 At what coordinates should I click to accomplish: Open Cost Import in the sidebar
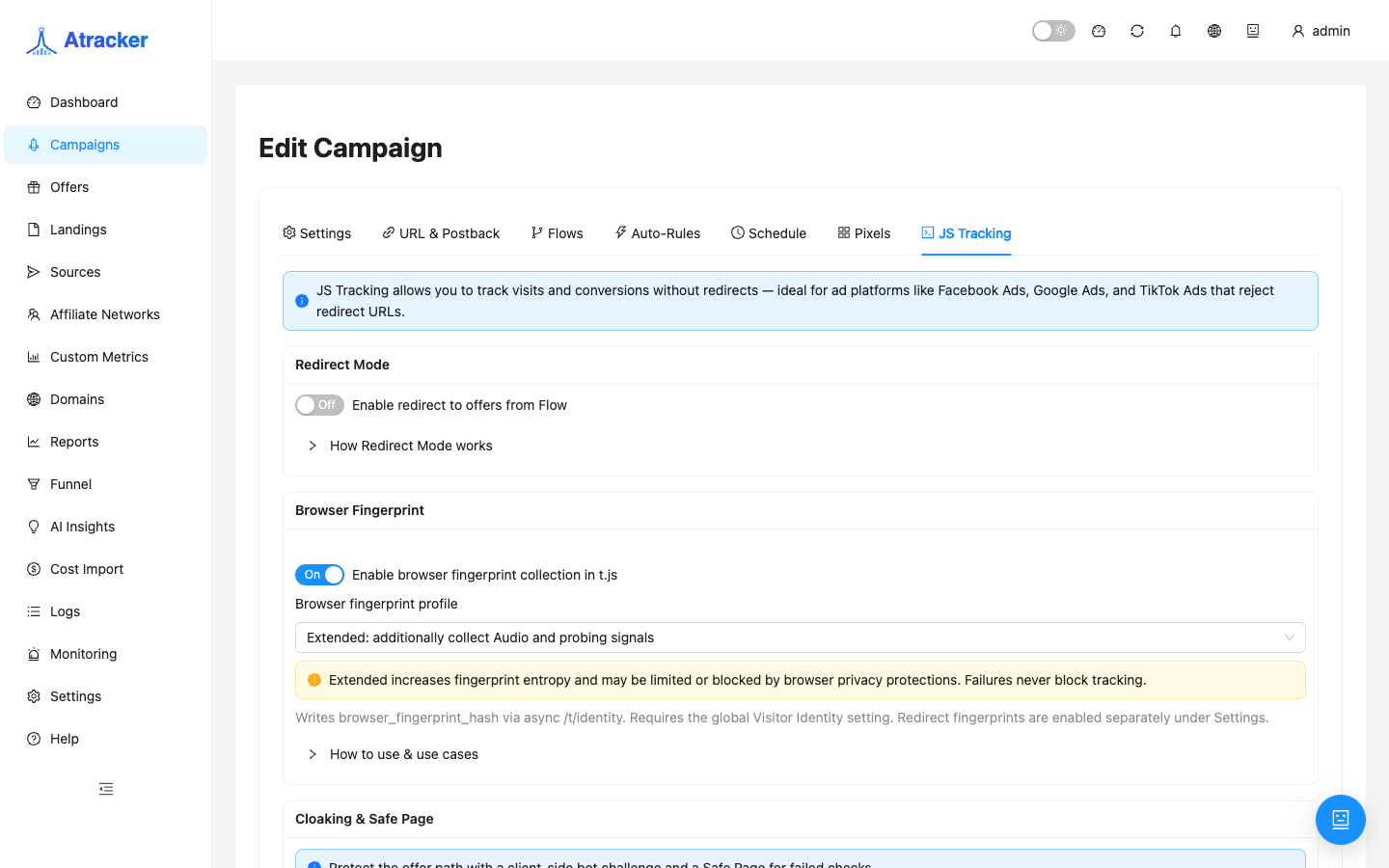click(106, 569)
